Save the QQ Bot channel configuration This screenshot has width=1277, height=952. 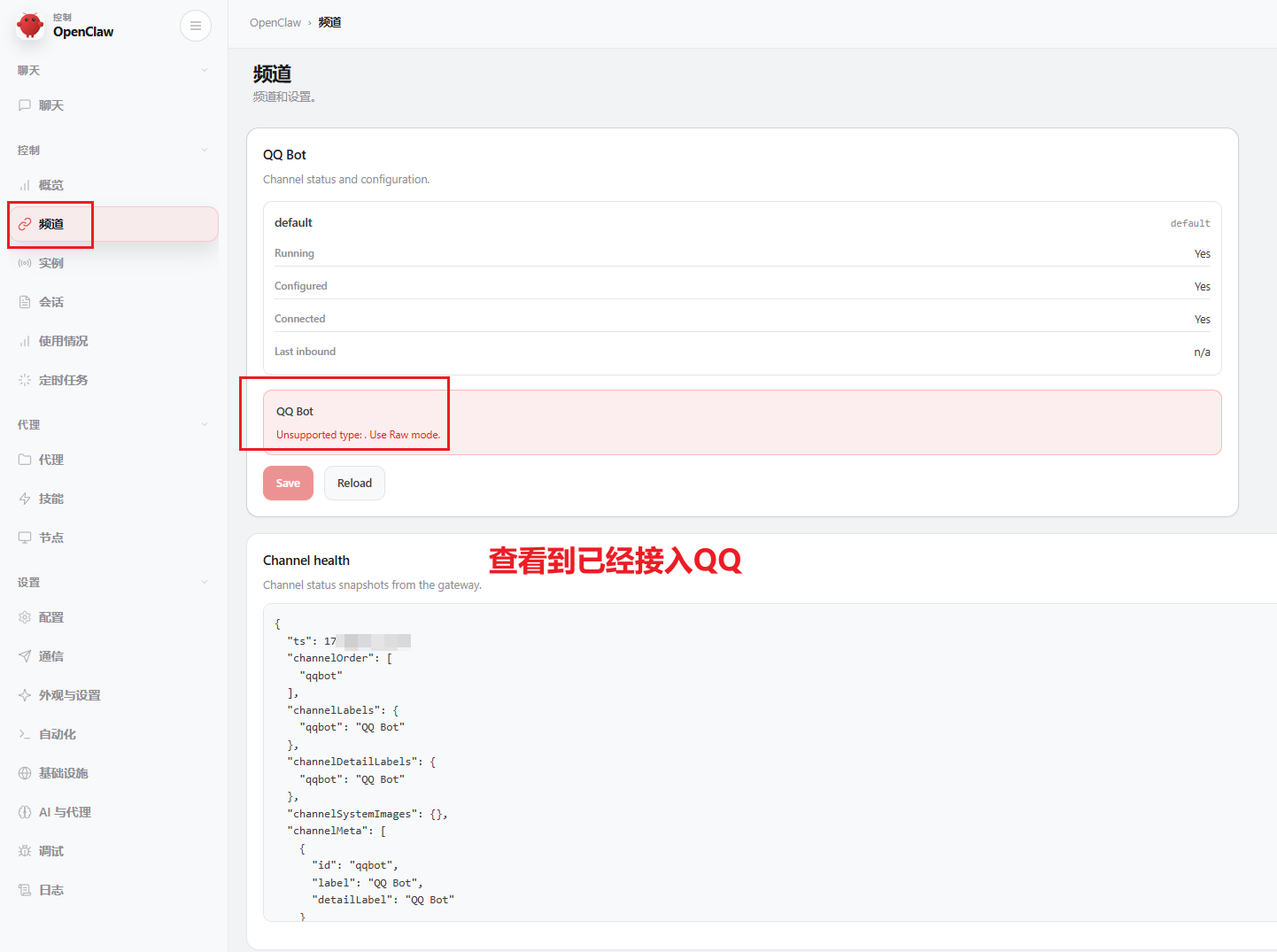288,483
